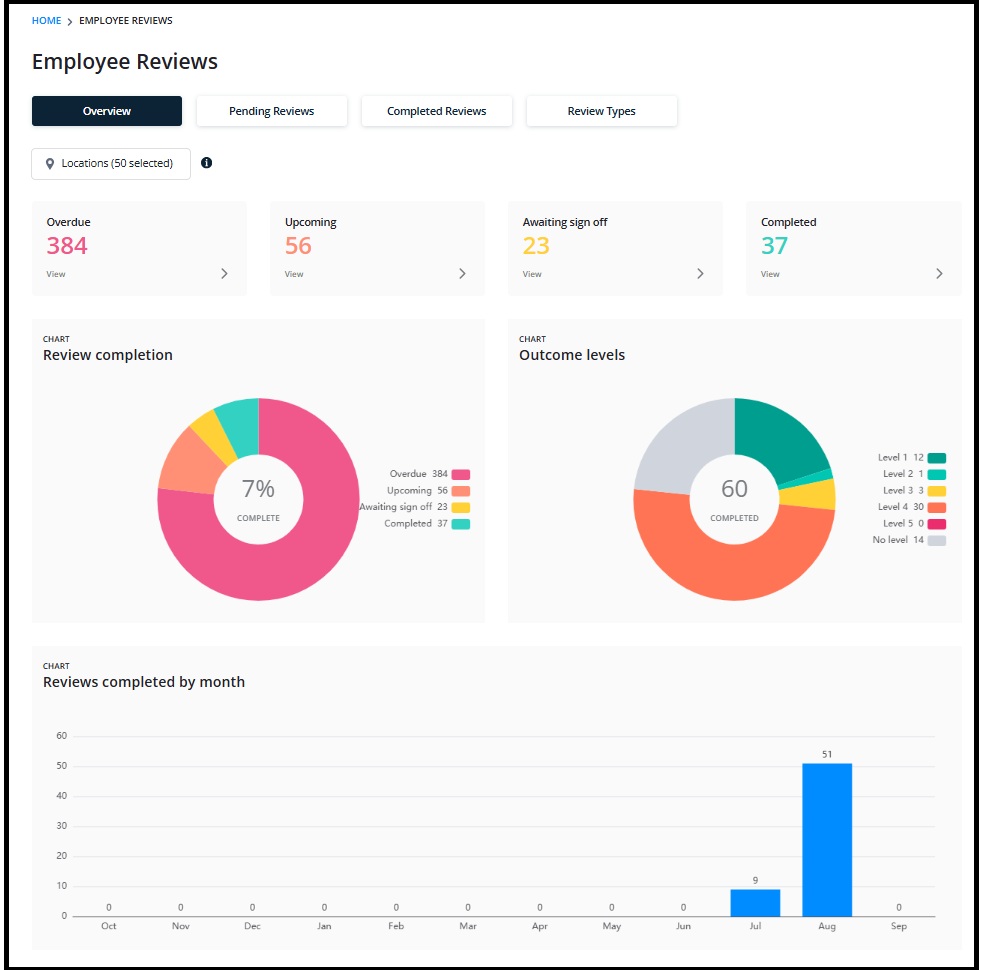Toggle the Completed teal legend entry

coord(426,524)
